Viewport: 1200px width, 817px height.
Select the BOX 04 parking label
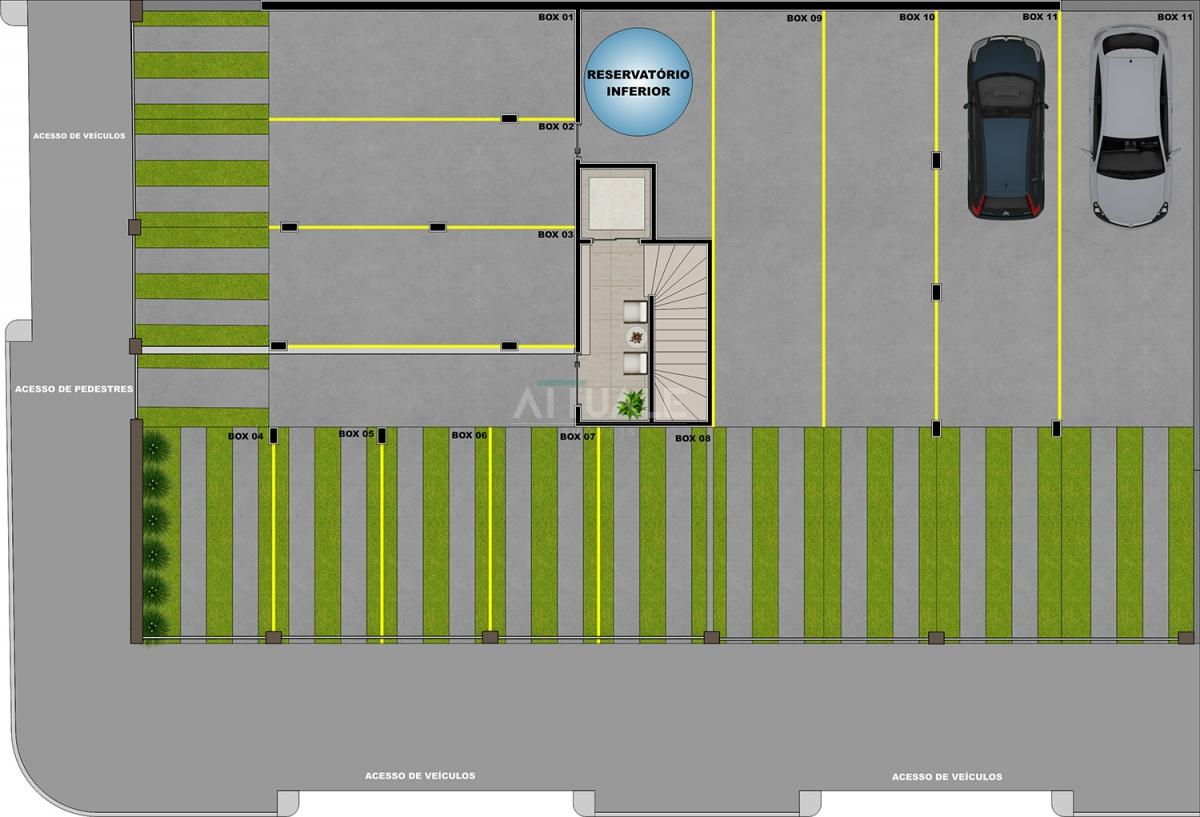coord(245,436)
